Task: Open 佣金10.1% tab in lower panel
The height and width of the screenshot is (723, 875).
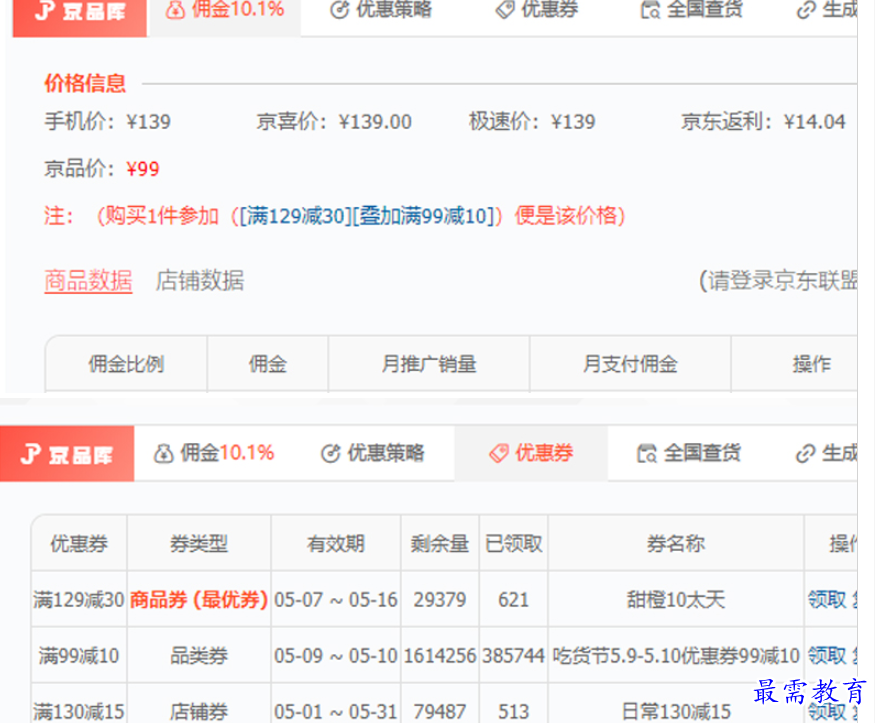Action: [214, 453]
